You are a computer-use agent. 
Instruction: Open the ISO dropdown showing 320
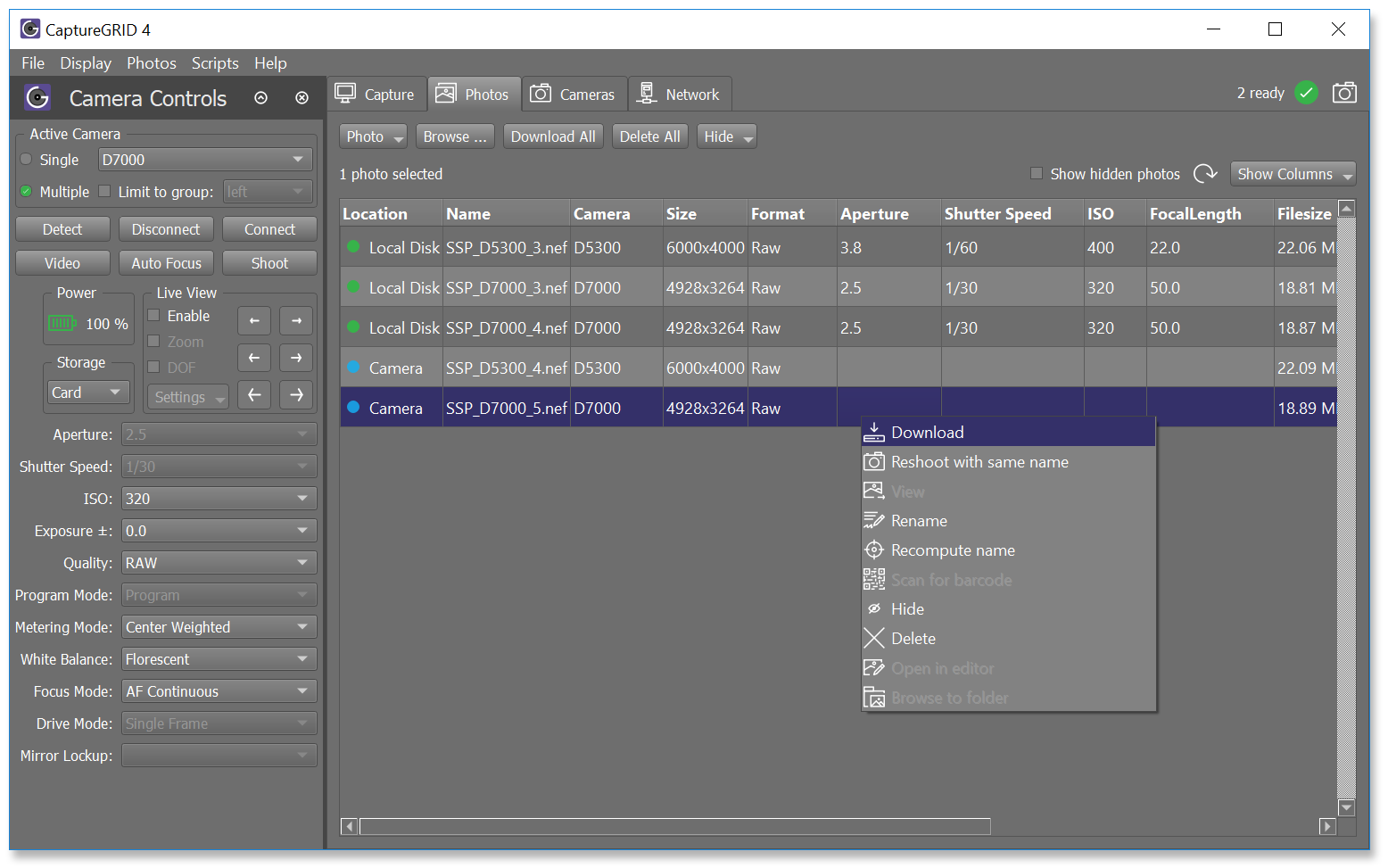tap(219, 499)
